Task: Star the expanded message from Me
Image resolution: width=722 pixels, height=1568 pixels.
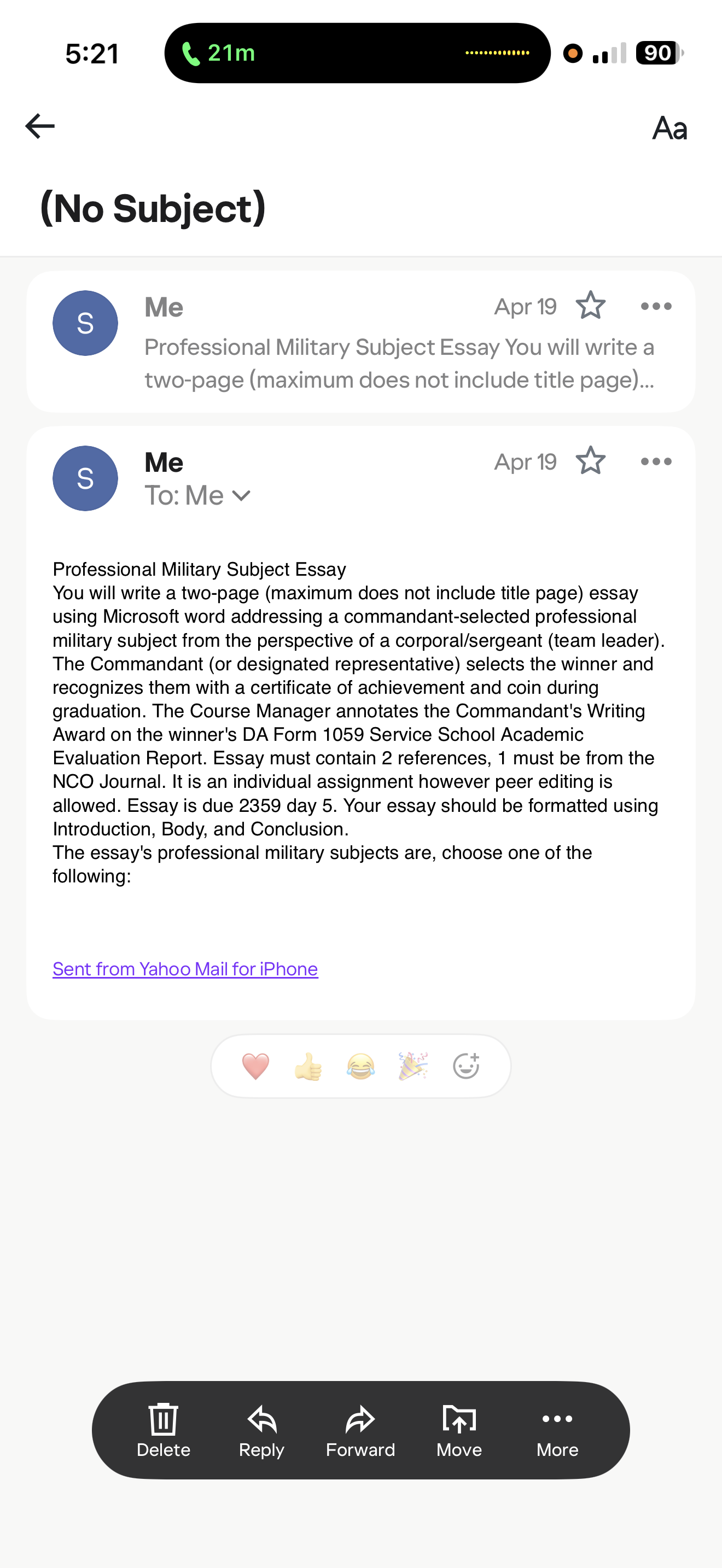Action: [x=591, y=461]
